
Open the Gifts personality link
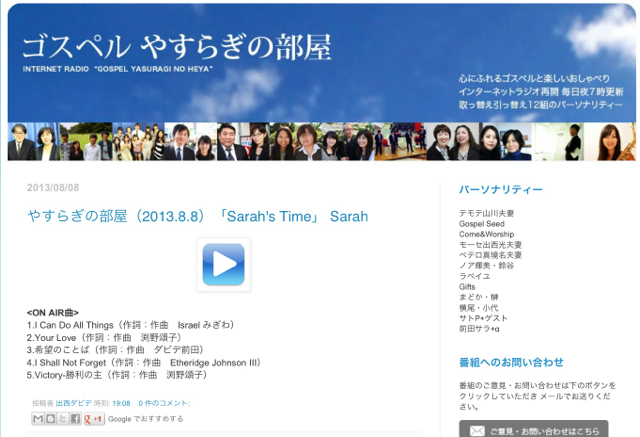[x=468, y=286]
